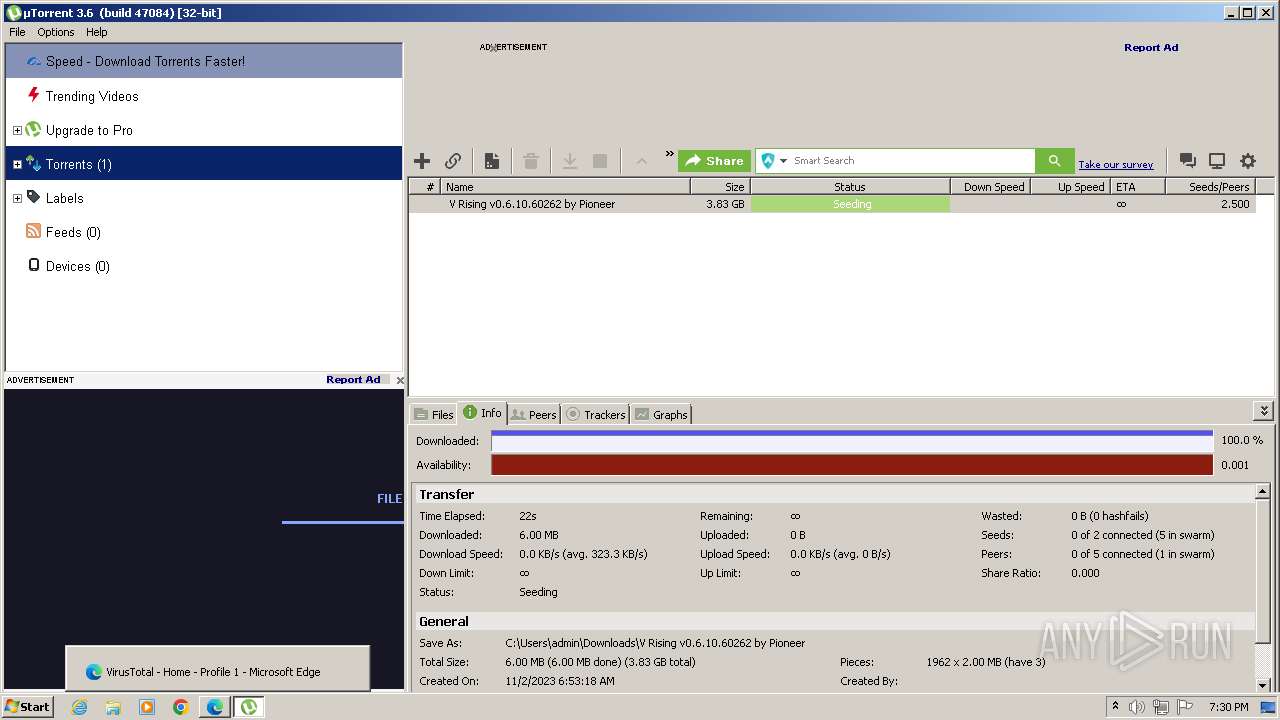Show more toolbar buttons chevron
Screen dimensions: 1280x720
(670, 154)
